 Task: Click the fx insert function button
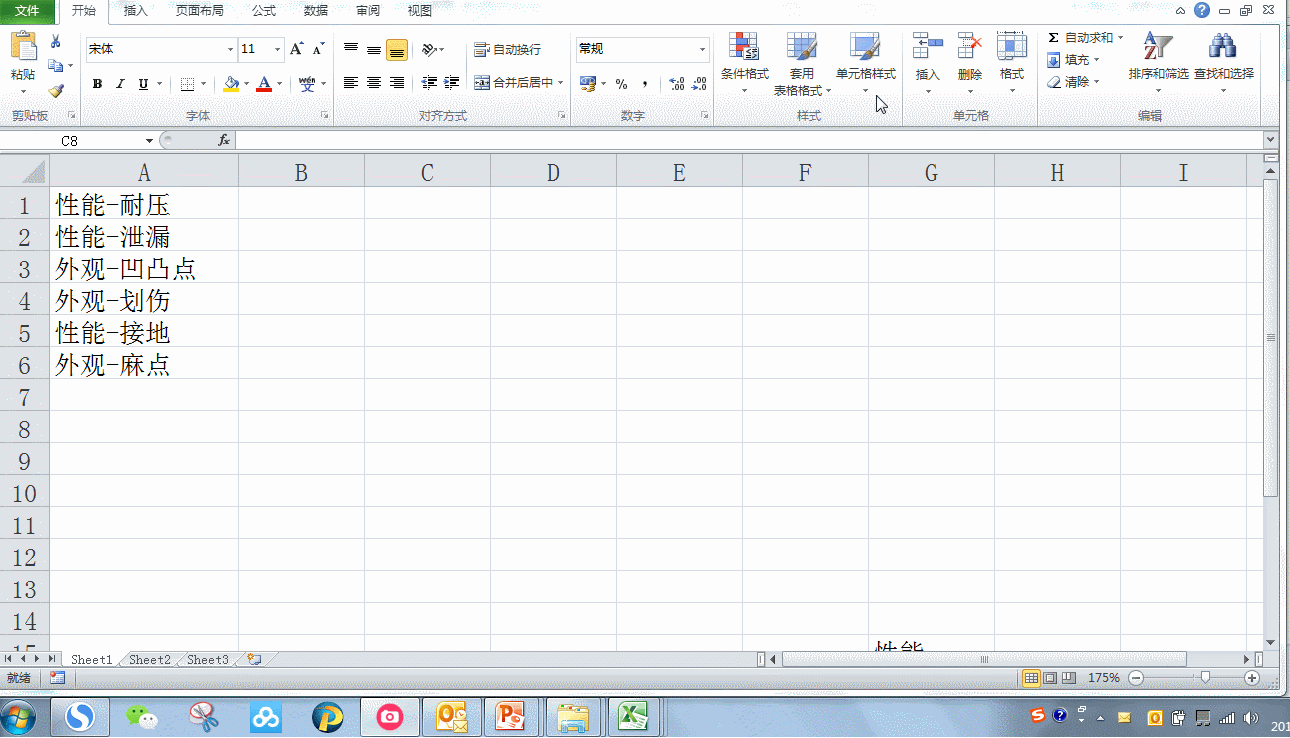coord(224,141)
